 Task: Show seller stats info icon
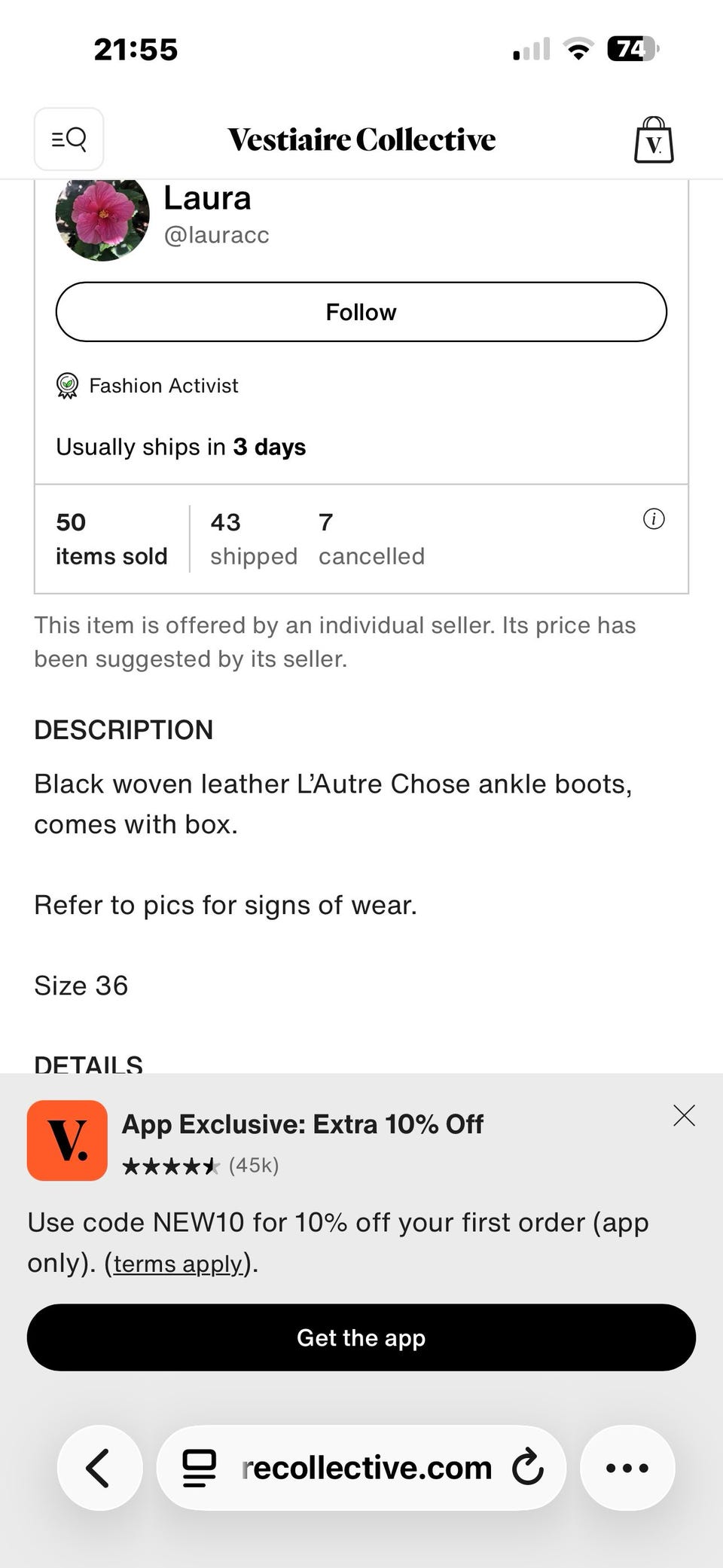click(654, 519)
